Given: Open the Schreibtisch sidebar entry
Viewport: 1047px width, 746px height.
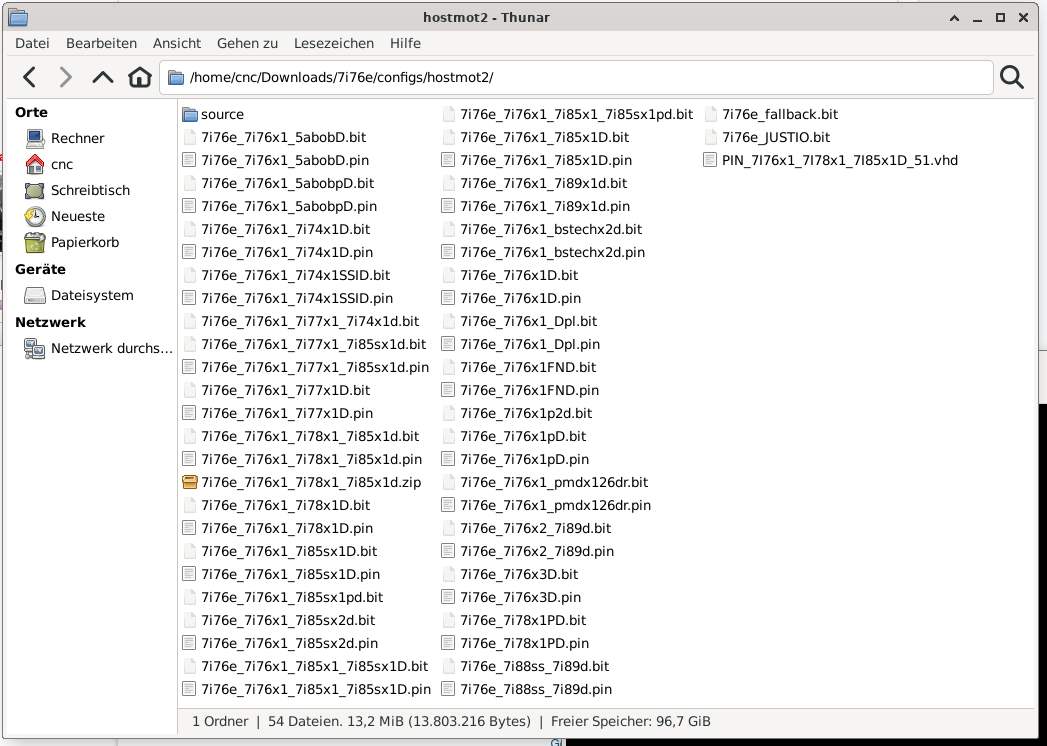Looking at the screenshot, I should [90, 190].
